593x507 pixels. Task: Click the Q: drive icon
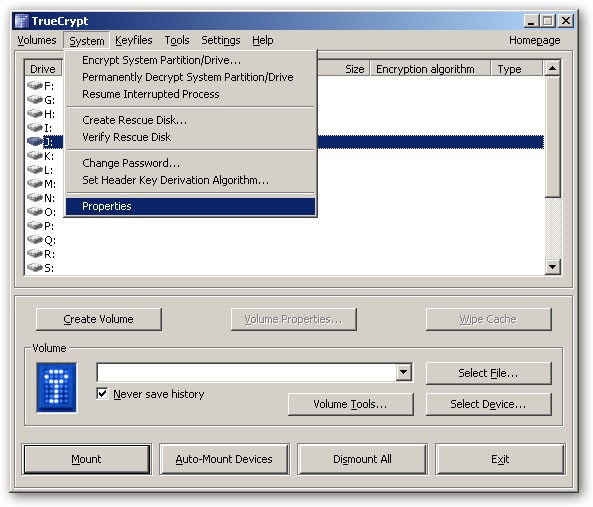(34, 240)
